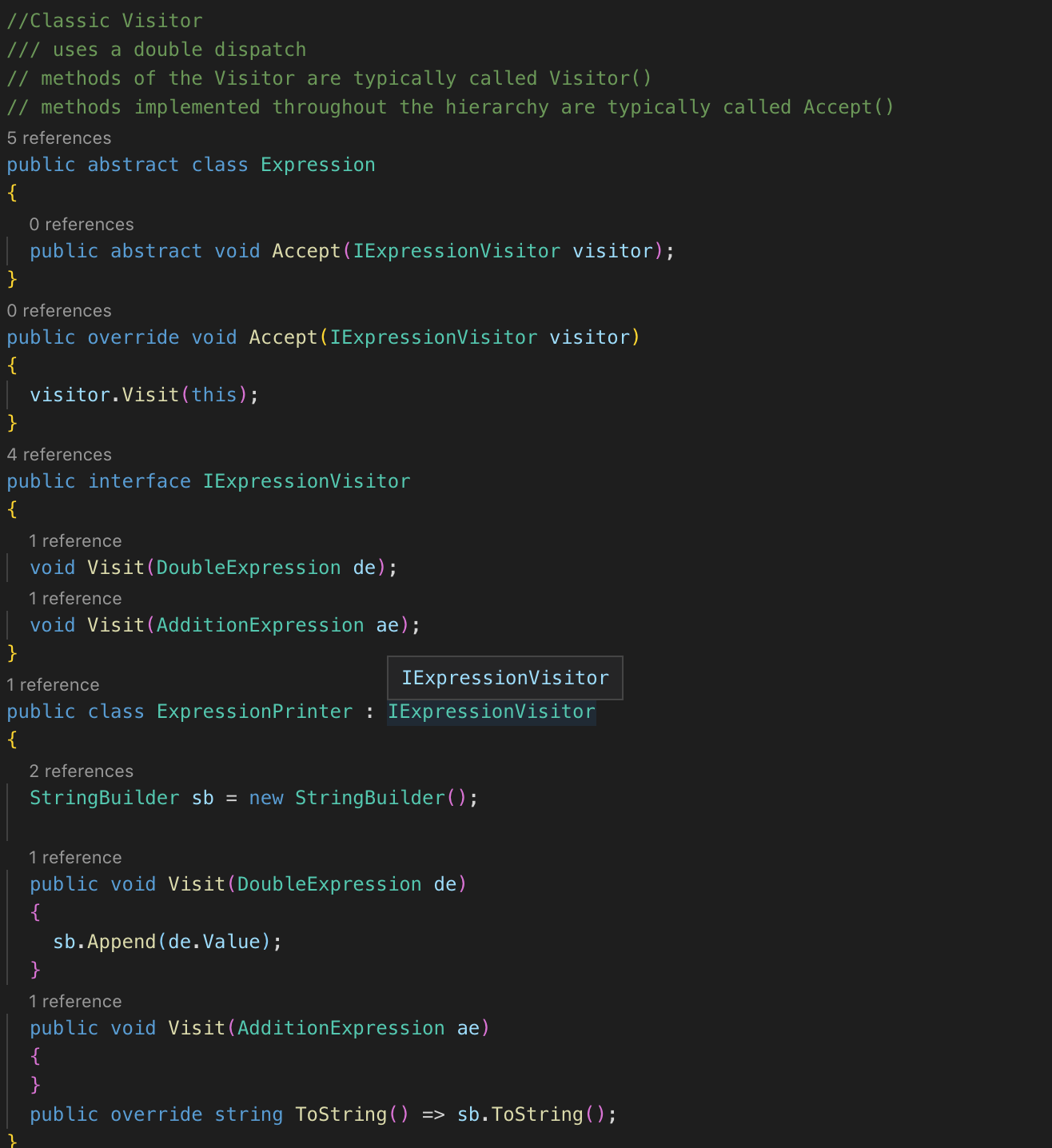Click '1 reference' above interface Visit(DoubleExpression de)
The image size is (1052, 1148).
(x=76, y=541)
